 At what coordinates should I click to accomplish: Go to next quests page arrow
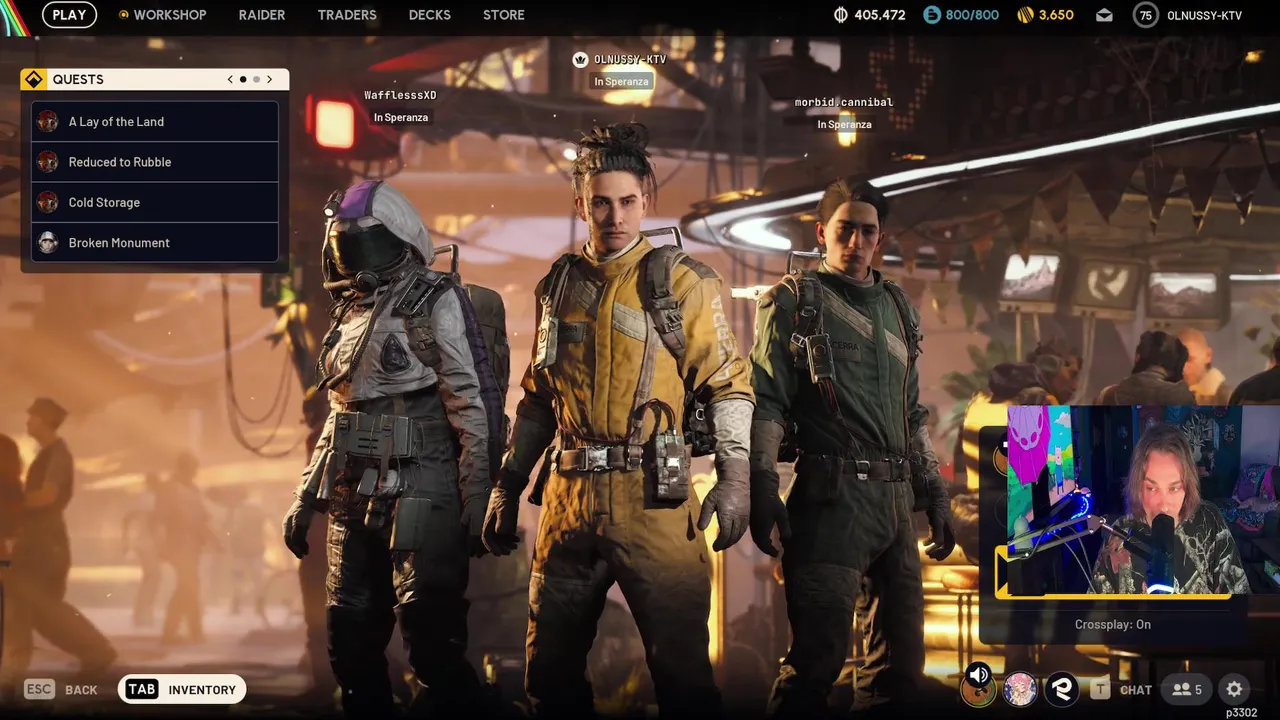(x=269, y=79)
